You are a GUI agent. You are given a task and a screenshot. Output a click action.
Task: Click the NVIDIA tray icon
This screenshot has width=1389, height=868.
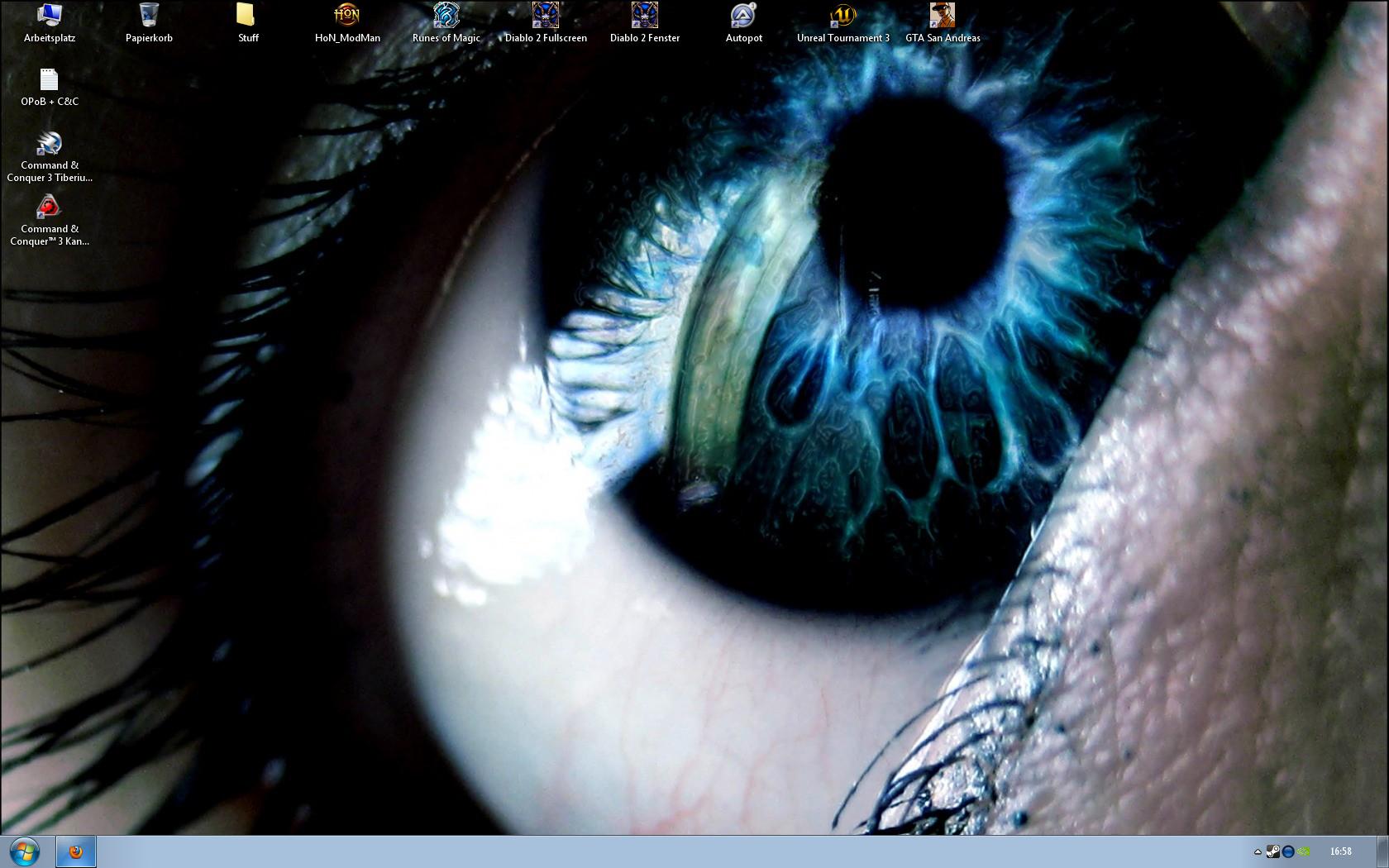click(x=1304, y=851)
